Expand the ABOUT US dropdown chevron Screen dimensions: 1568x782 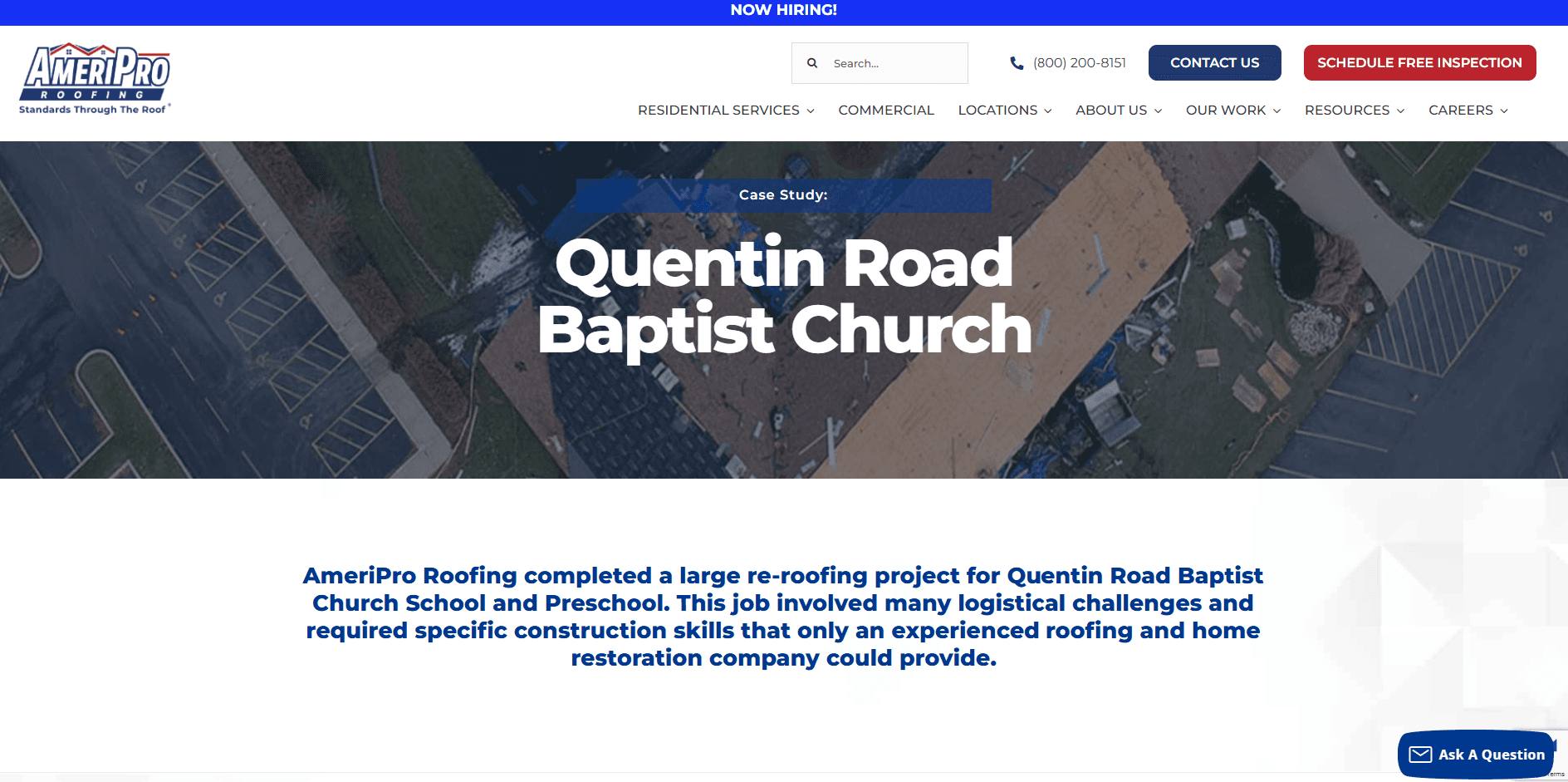[1158, 111]
